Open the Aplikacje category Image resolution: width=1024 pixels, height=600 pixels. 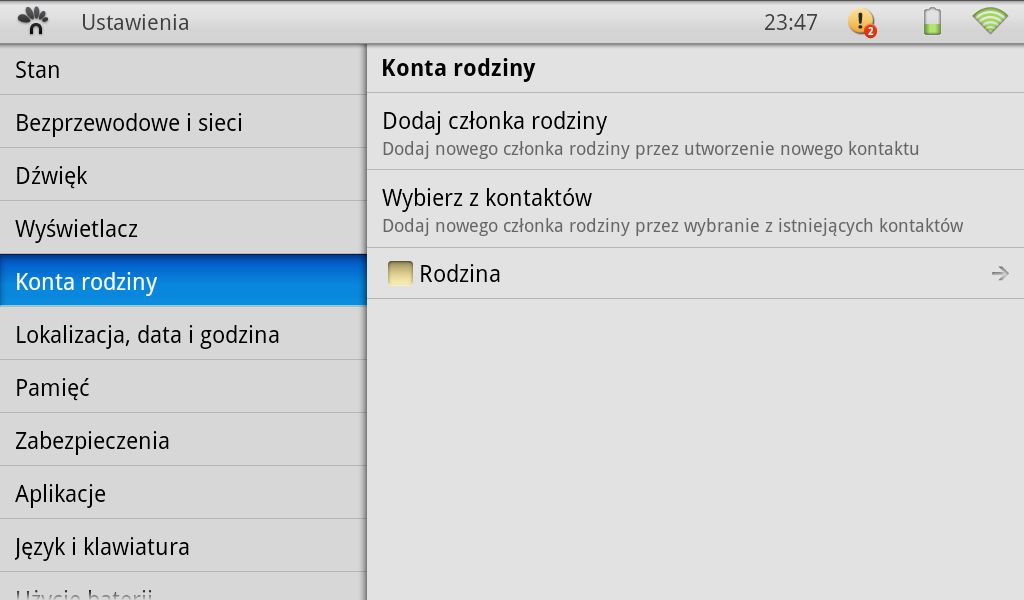click(183, 494)
